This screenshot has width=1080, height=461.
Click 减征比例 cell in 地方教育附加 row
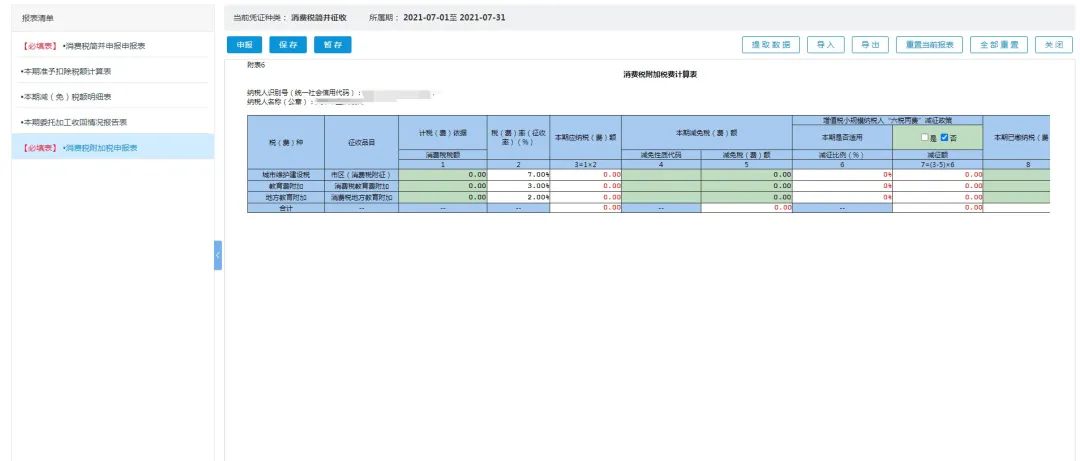(x=843, y=197)
